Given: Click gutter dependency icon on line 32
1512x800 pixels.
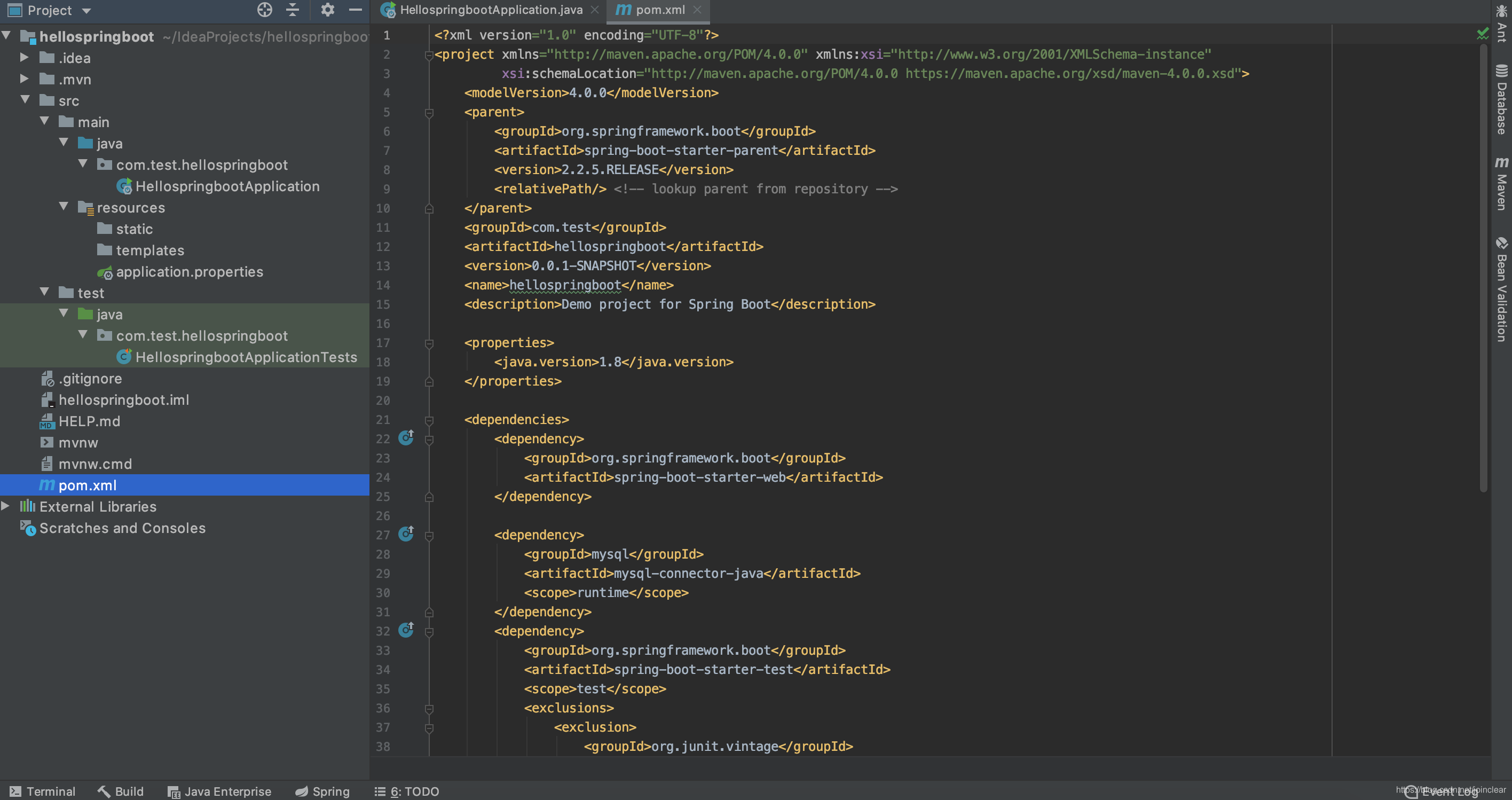Looking at the screenshot, I should pyautogui.click(x=406, y=630).
